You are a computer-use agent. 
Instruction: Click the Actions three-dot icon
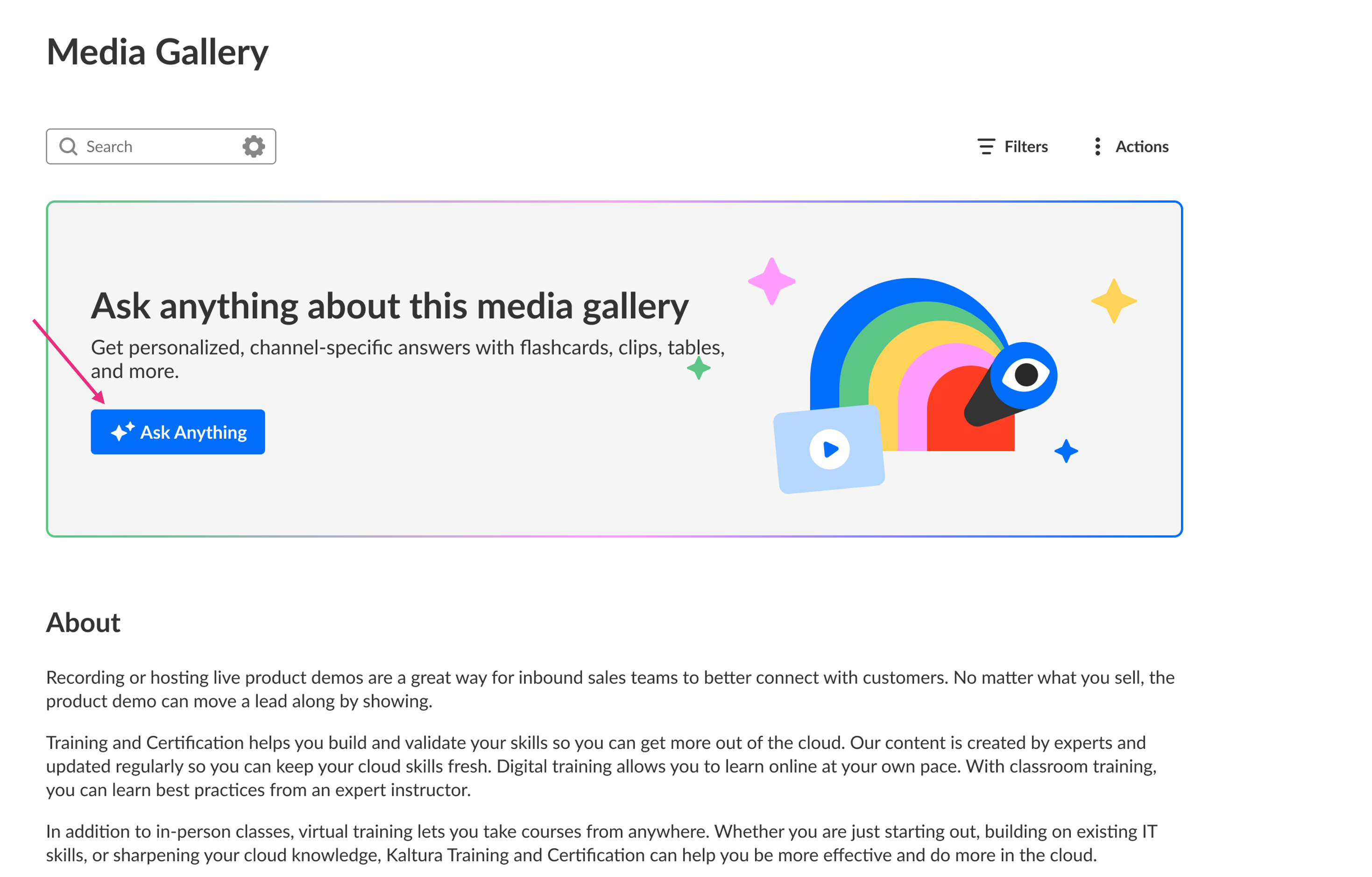pyautogui.click(x=1097, y=147)
